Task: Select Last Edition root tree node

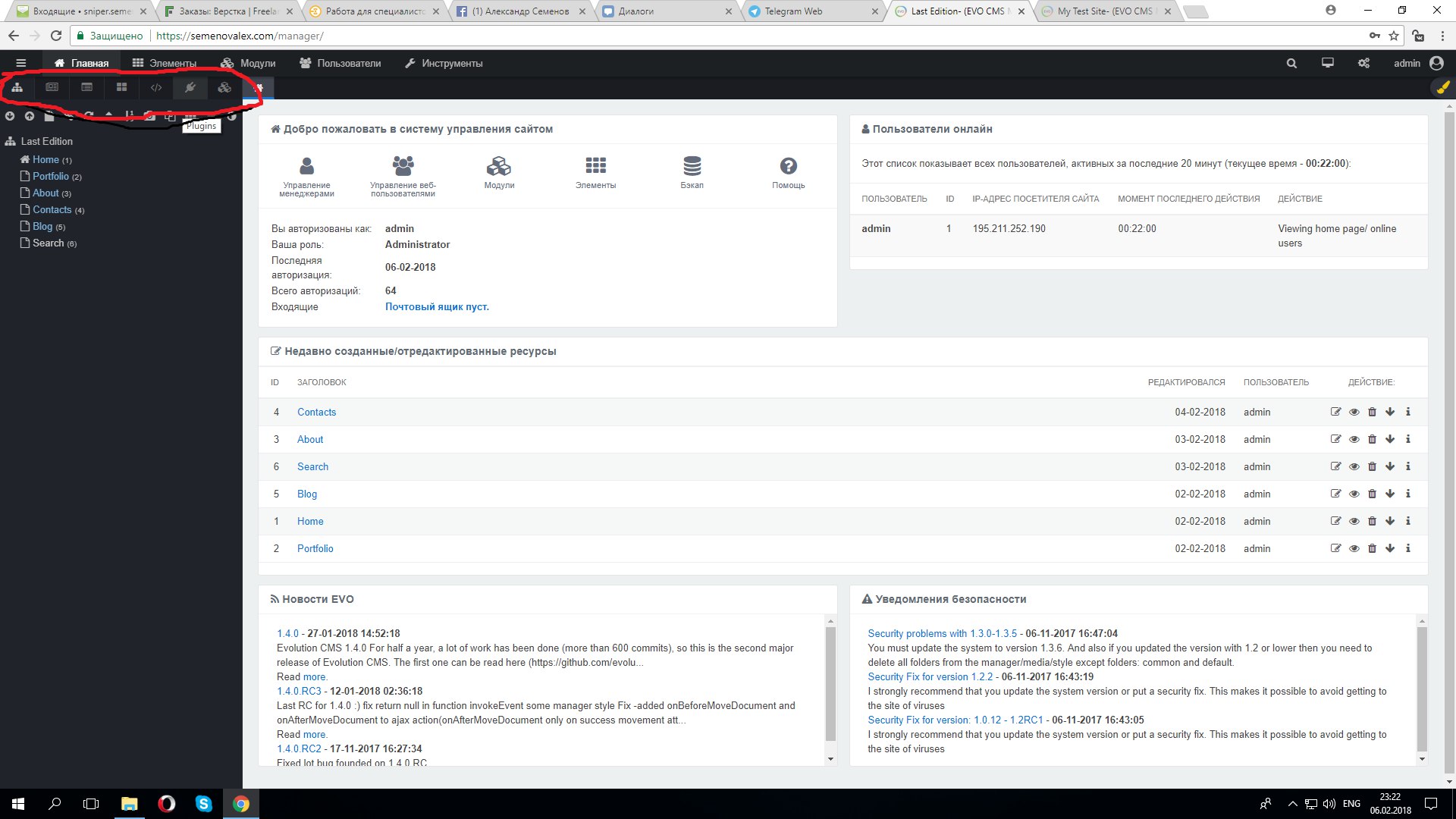Action: [x=46, y=141]
